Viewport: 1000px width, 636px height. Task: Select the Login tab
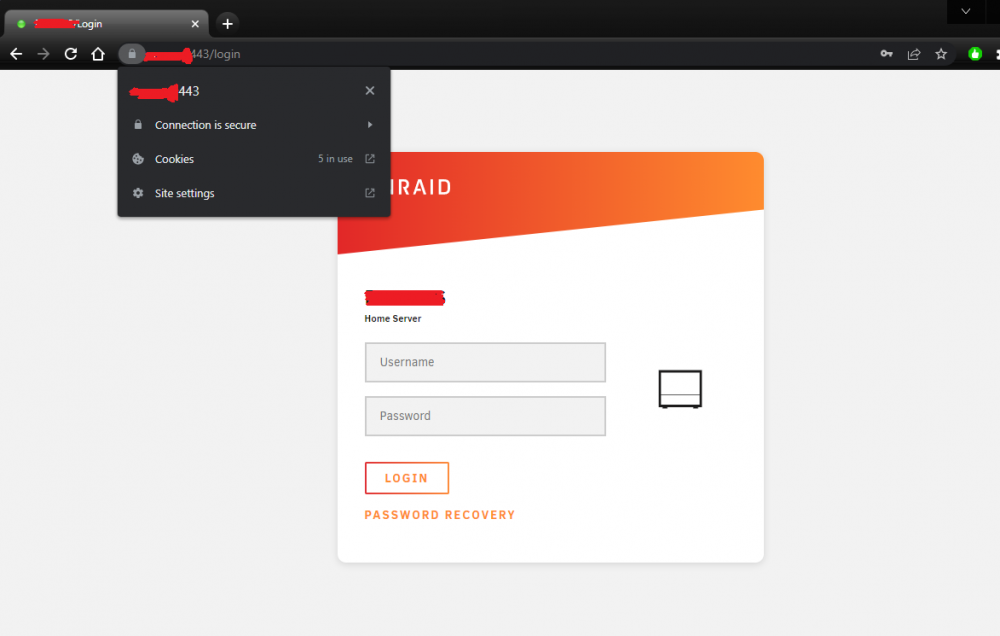[107, 24]
